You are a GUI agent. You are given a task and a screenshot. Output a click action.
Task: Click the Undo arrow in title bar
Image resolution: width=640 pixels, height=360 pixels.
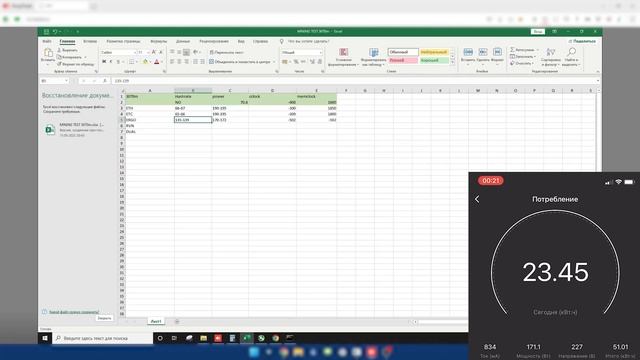[x=55, y=31]
